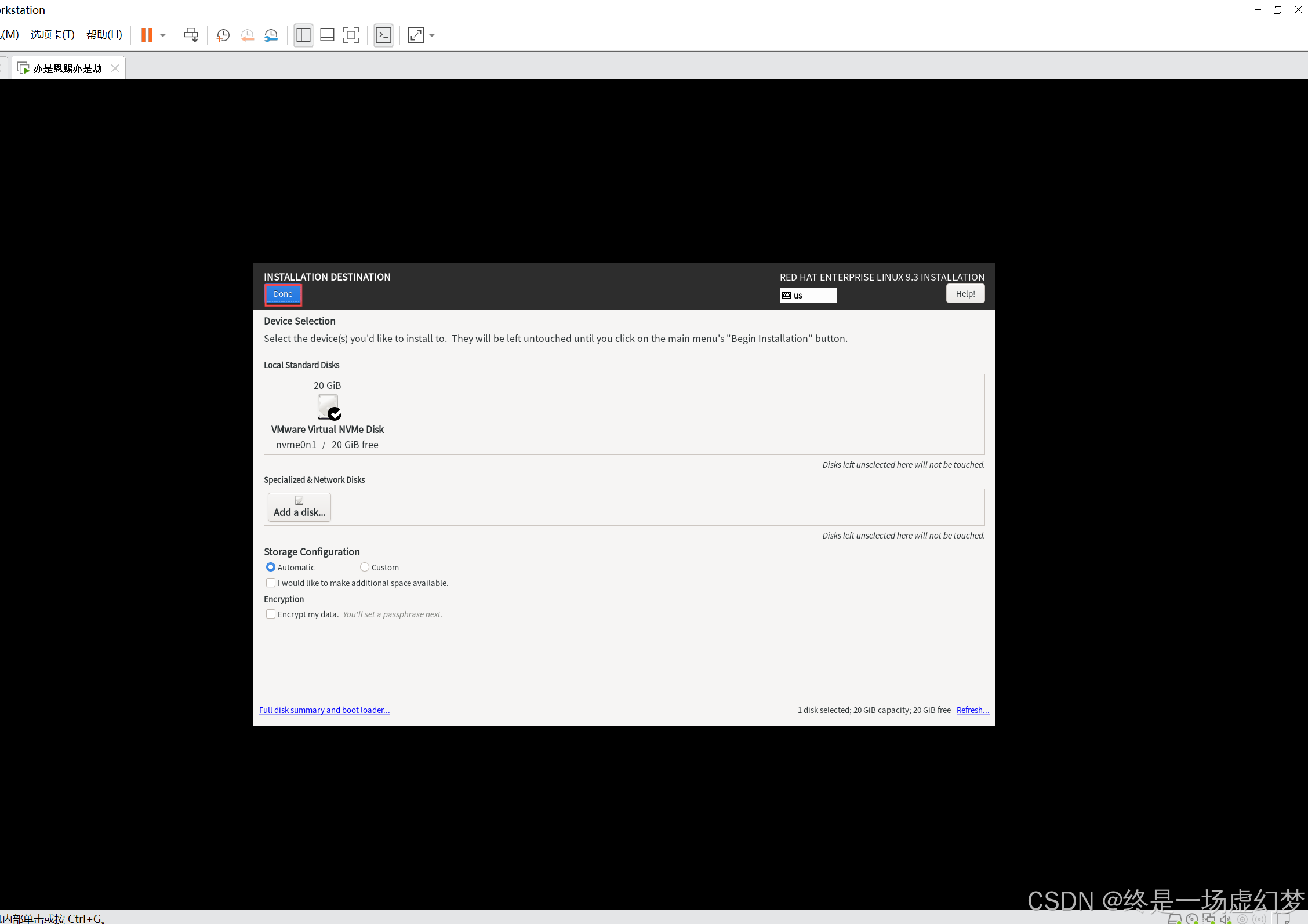Screen dimensions: 1308x924
Task: Open the 选项卡(T) menu
Action: click(52, 35)
